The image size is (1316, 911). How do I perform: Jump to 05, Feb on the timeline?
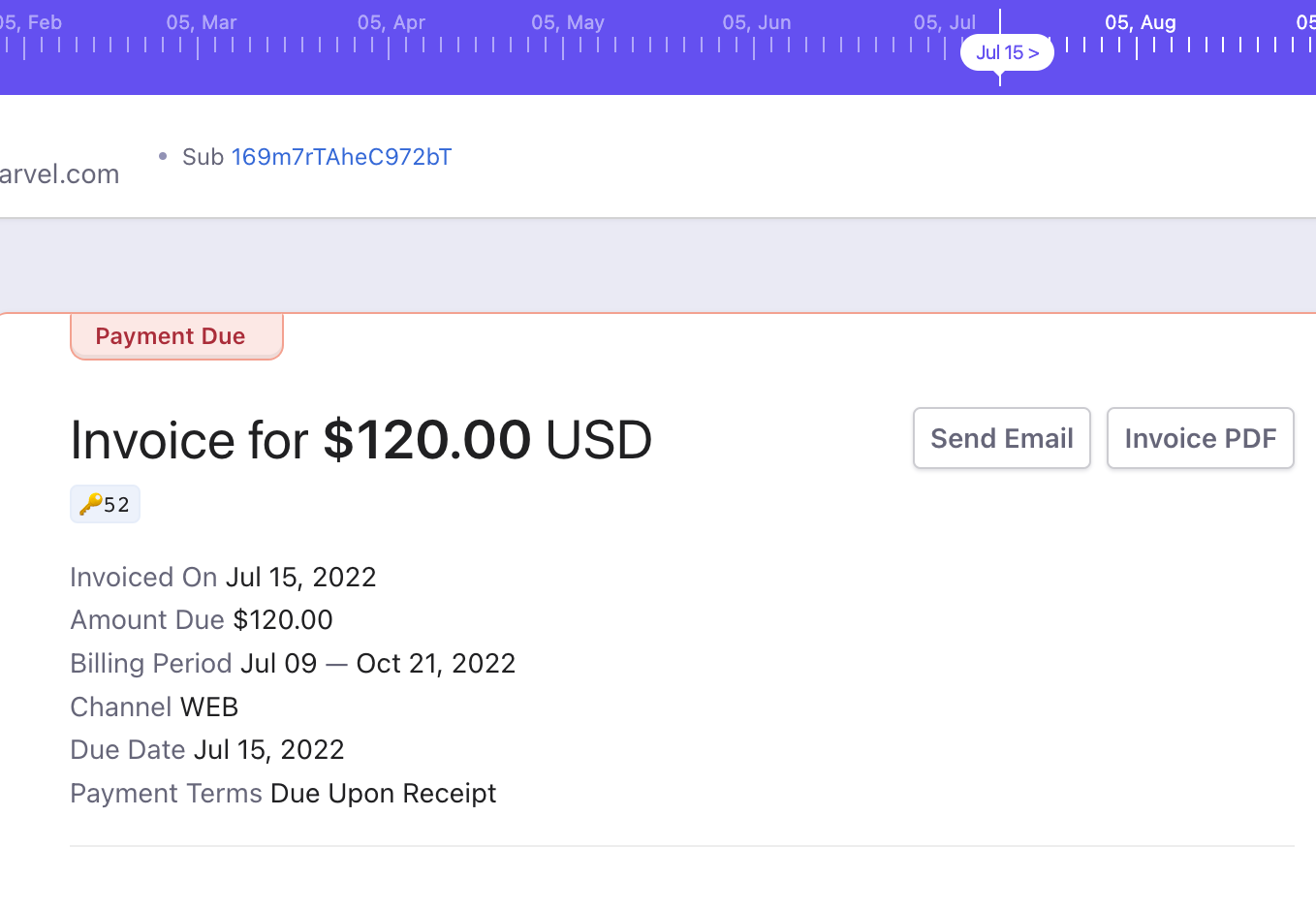[x=31, y=22]
